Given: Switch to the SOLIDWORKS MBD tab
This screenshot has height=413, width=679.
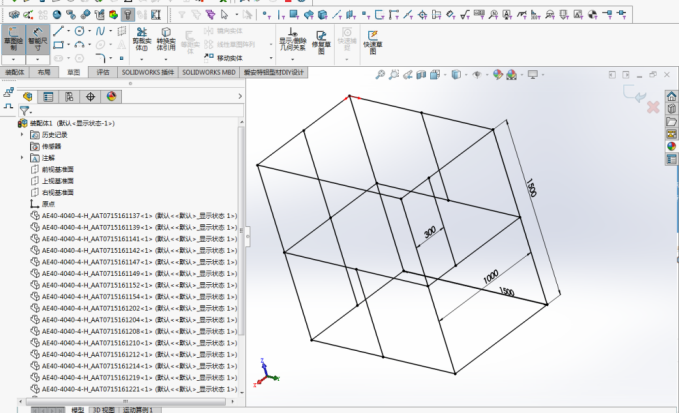Looking at the screenshot, I should [208, 73].
